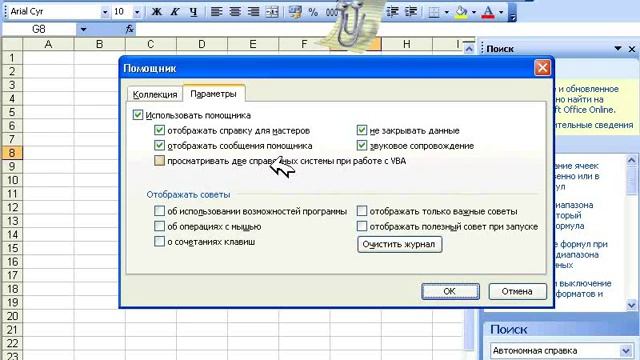Open the borders dropdown arrow
The width and height of the screenshot is (640, 360).
446,12
